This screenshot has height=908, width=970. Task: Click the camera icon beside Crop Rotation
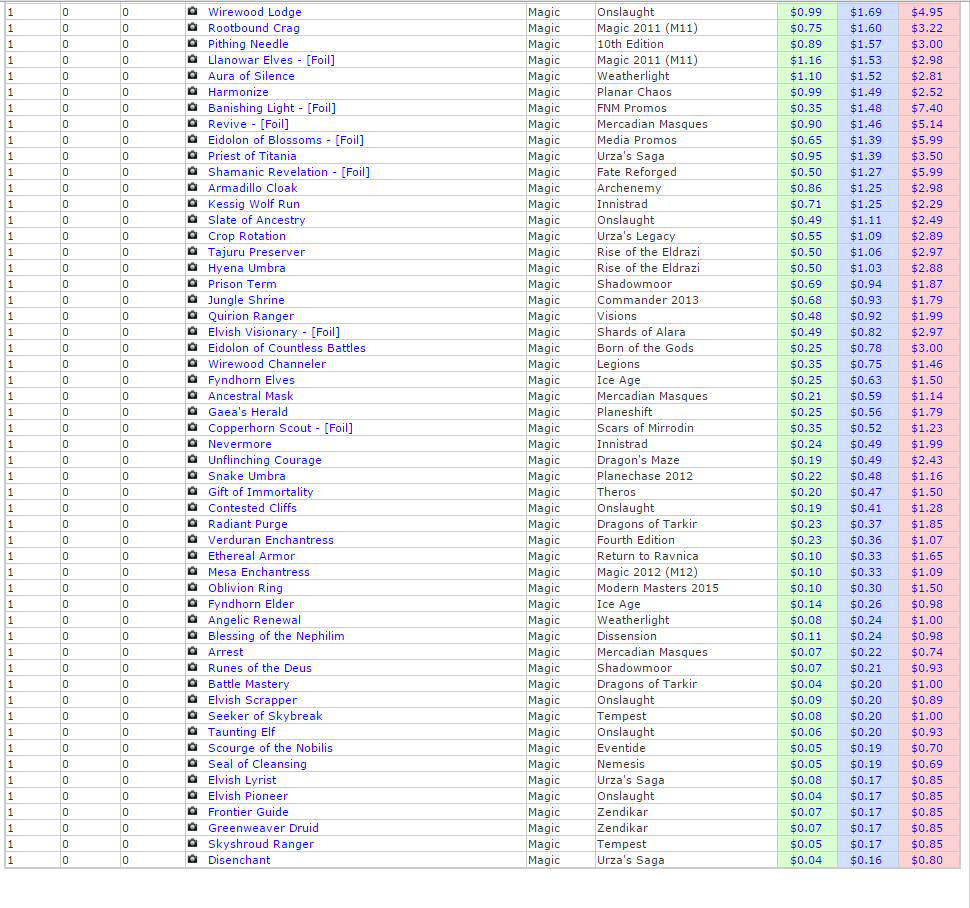click(192, 235)
